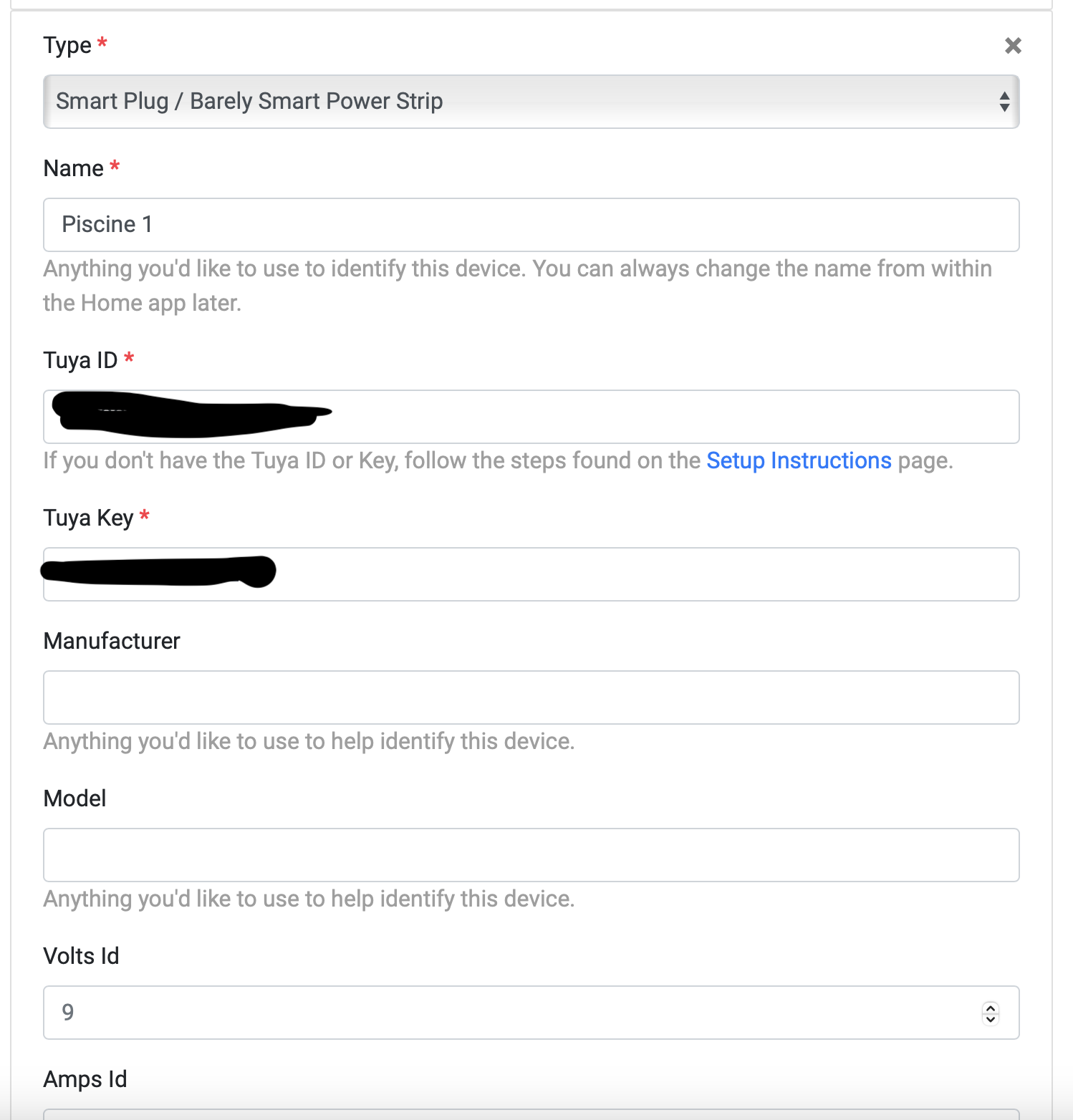Screen dimensions: 1073x1120
Task: Click the up-down arrows on Type selector
Action: pos(1004,101)
